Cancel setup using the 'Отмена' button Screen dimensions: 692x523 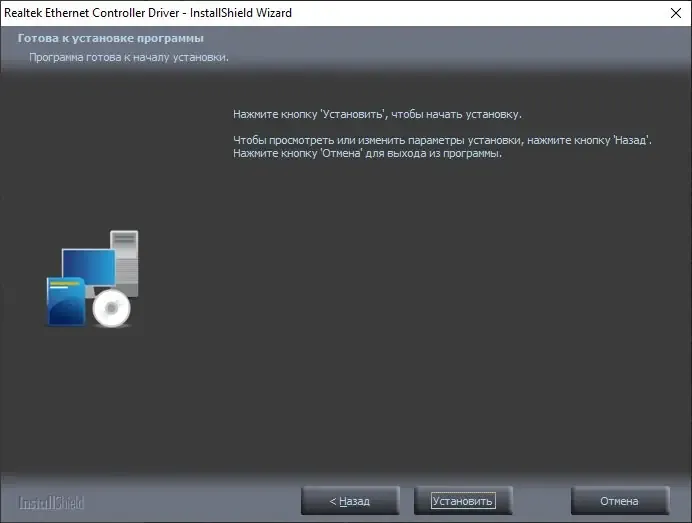(x=620, y=501)
